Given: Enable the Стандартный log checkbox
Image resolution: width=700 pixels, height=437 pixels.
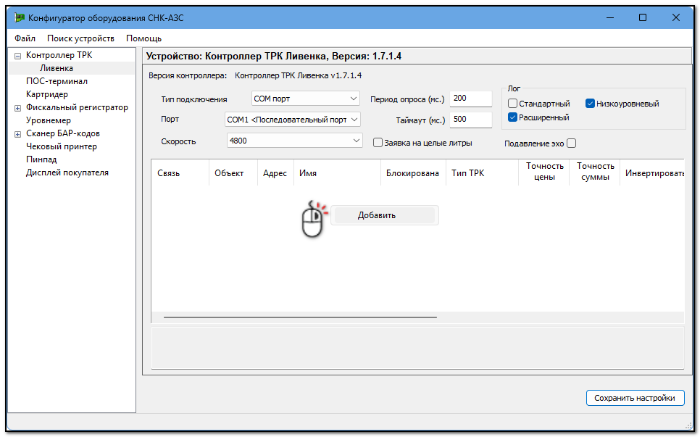Looking at the screenshot, I should pyautogui.click(x=512, y=104).
